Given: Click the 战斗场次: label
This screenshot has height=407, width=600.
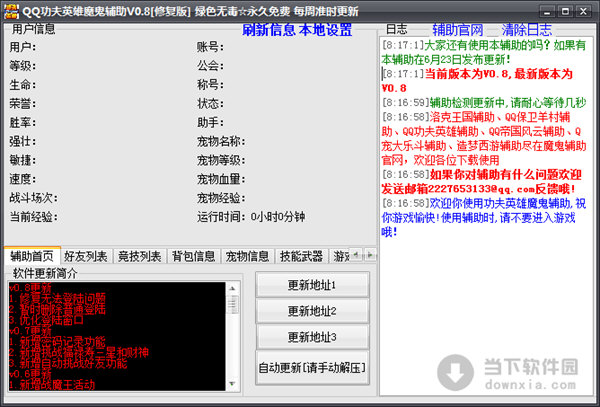Looking at the screenshot, I should click(x=34, y=198).
